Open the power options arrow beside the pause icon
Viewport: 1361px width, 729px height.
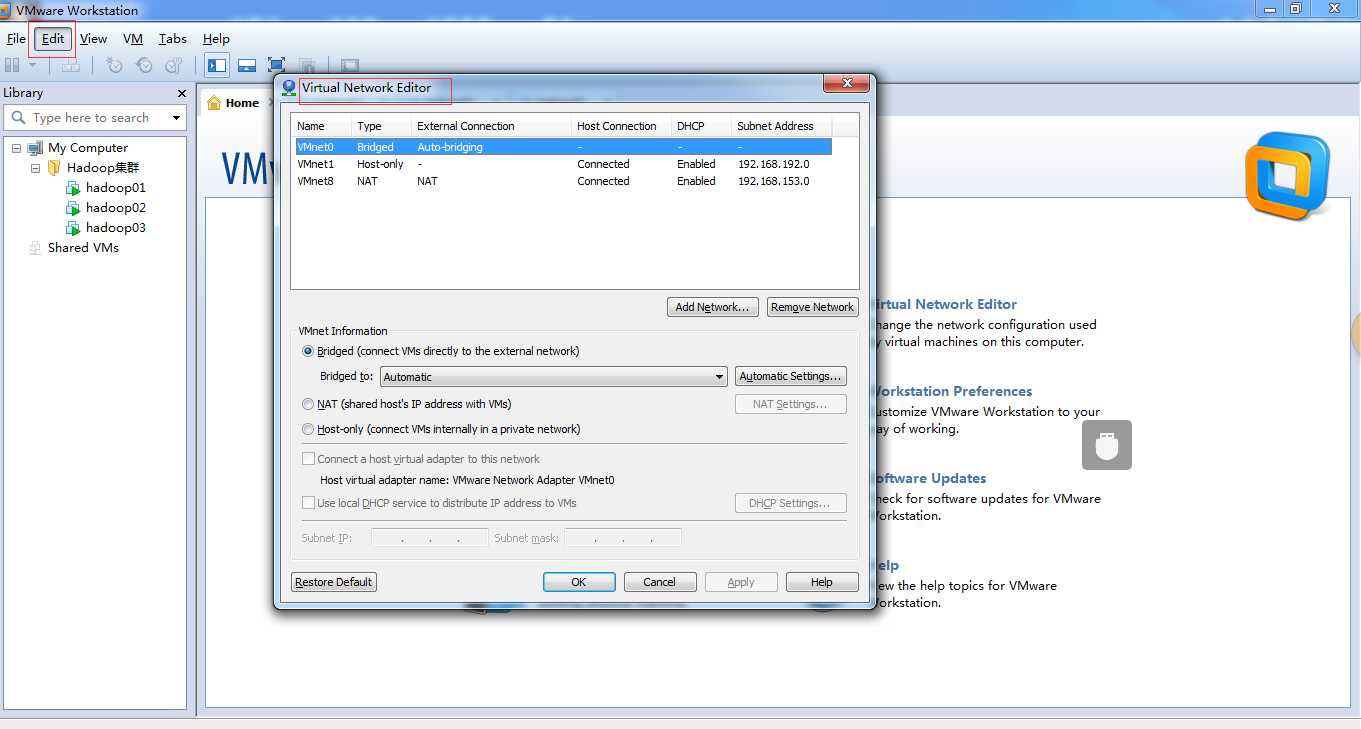coord(32,65)
